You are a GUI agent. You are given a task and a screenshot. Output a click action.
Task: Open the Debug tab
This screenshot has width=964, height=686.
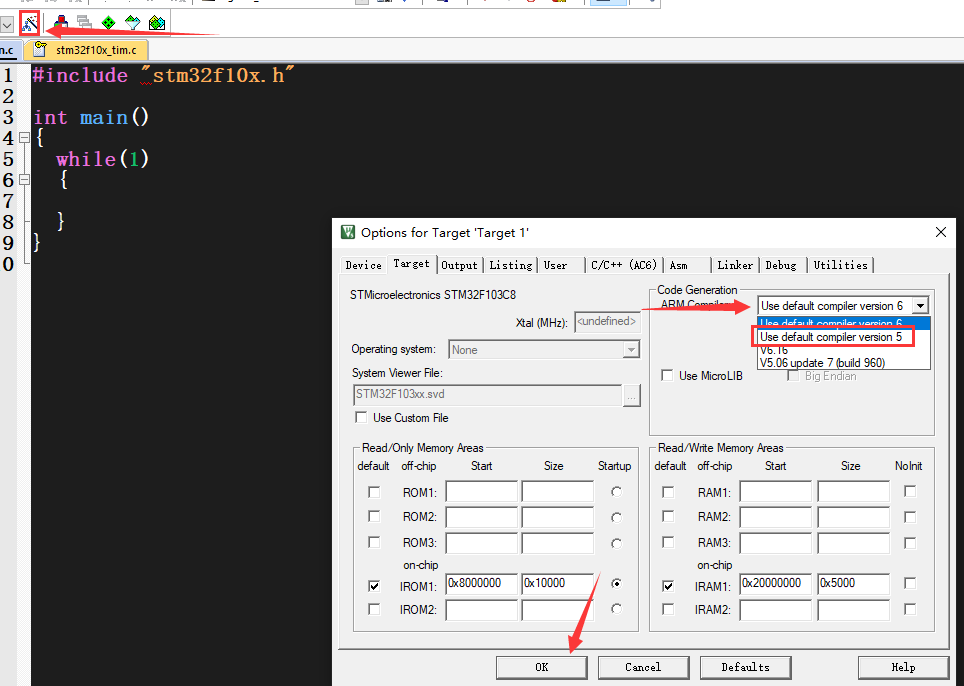781,265
